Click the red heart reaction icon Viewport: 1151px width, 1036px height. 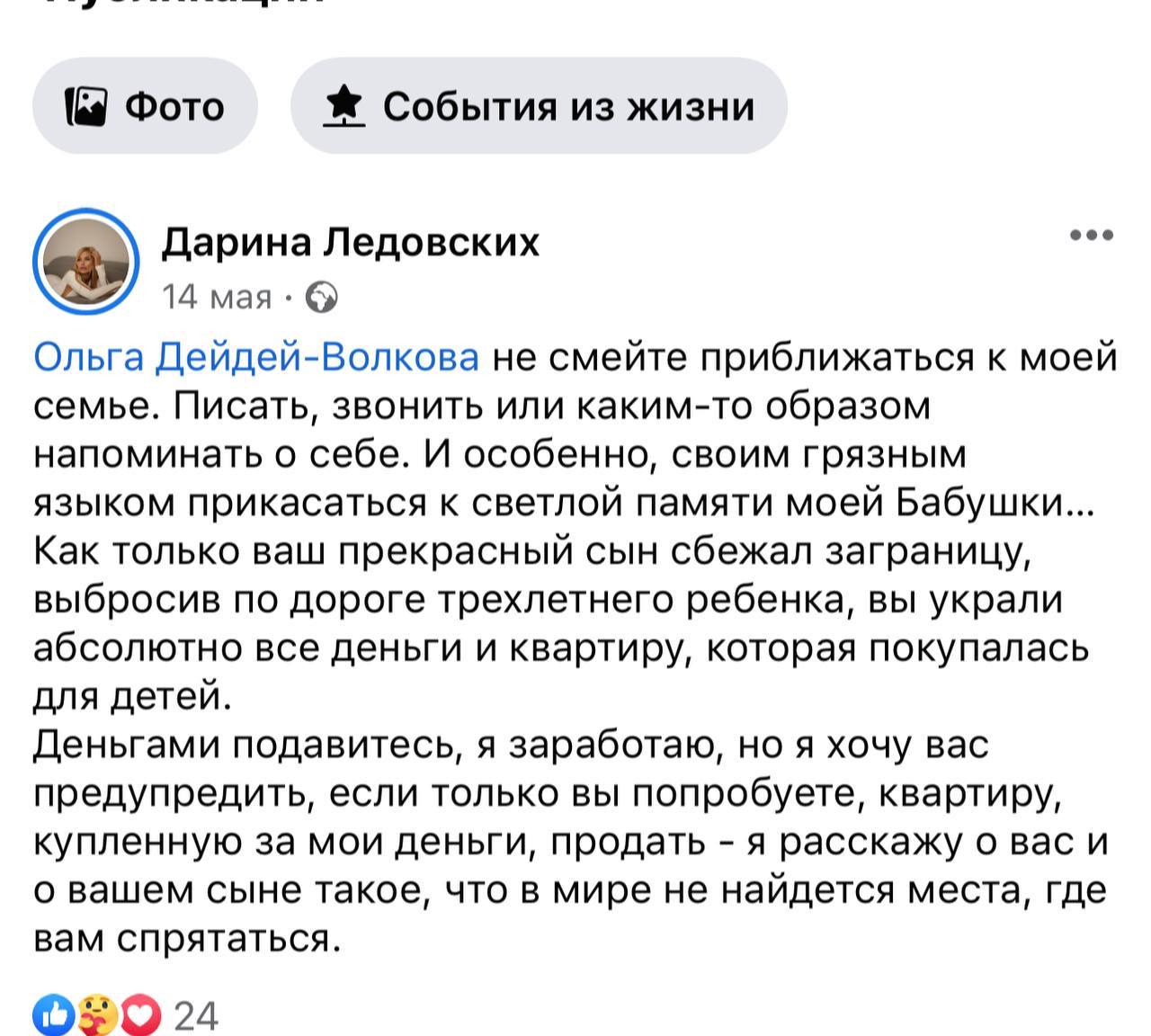click(x=141, y=1015)
